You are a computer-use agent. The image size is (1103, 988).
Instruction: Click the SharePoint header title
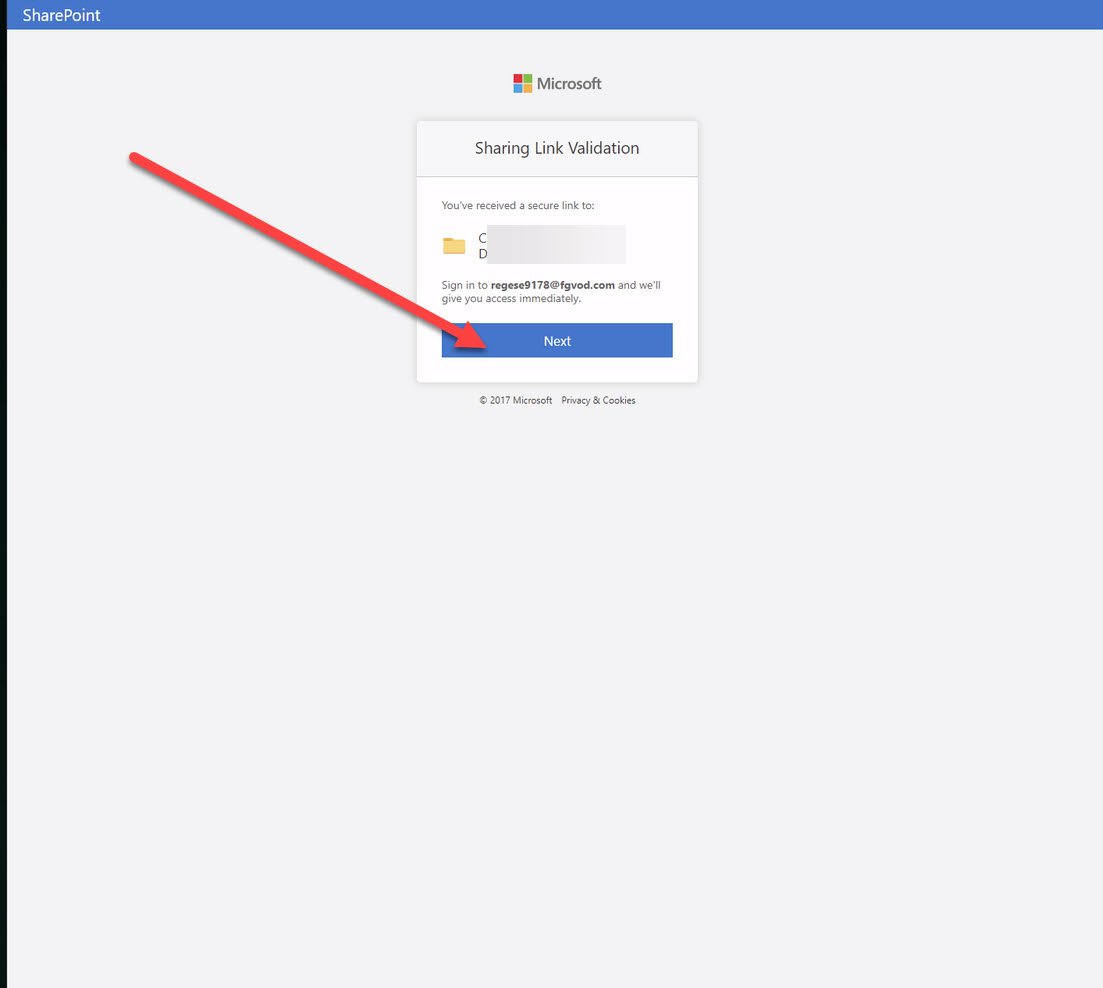click(61, 15)
